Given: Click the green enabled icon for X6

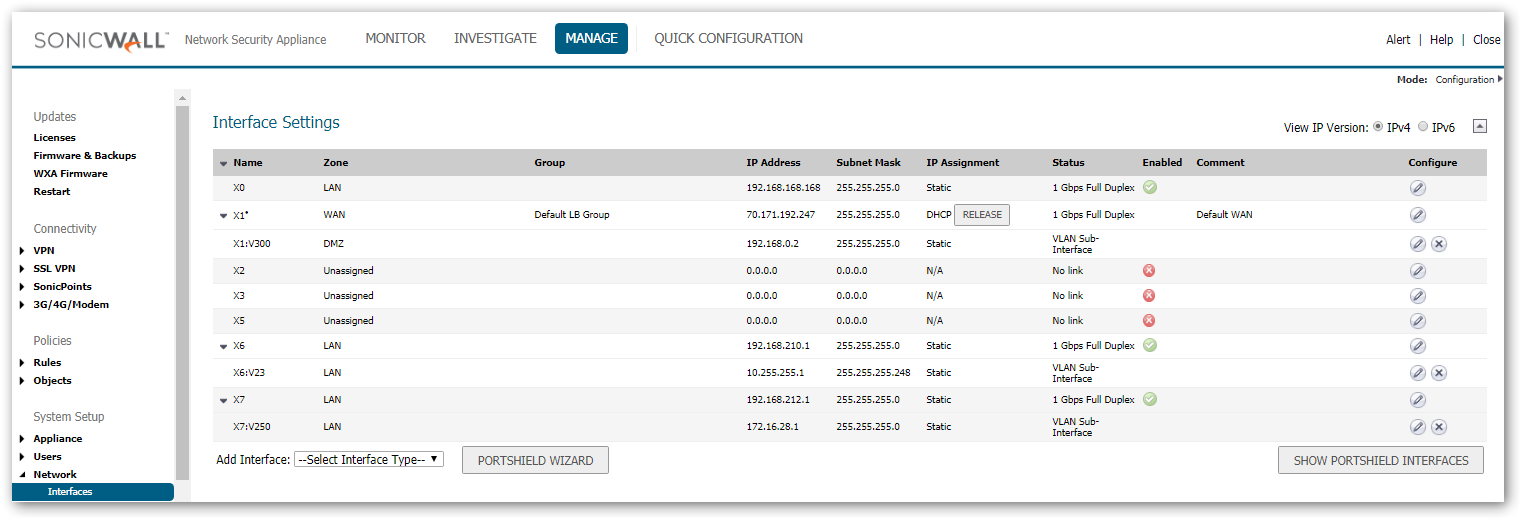Looking at the screenshot, I should point(1150,345).
